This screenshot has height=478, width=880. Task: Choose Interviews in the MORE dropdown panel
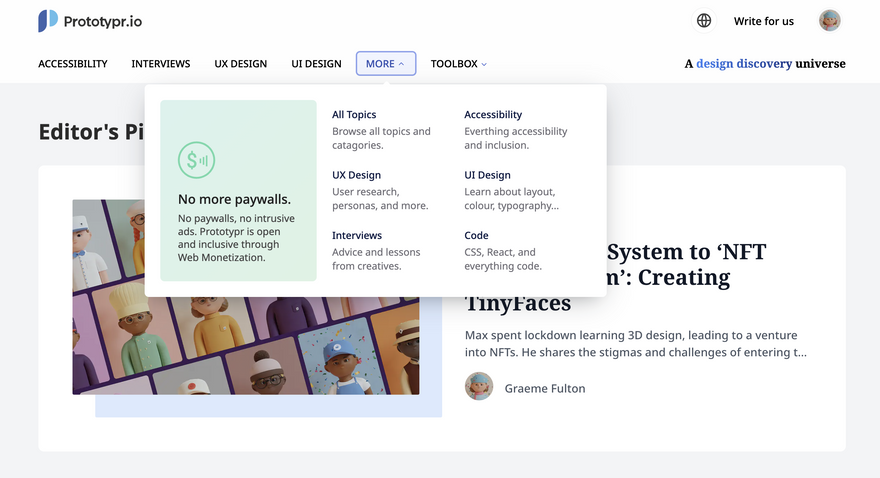[357, 236]
